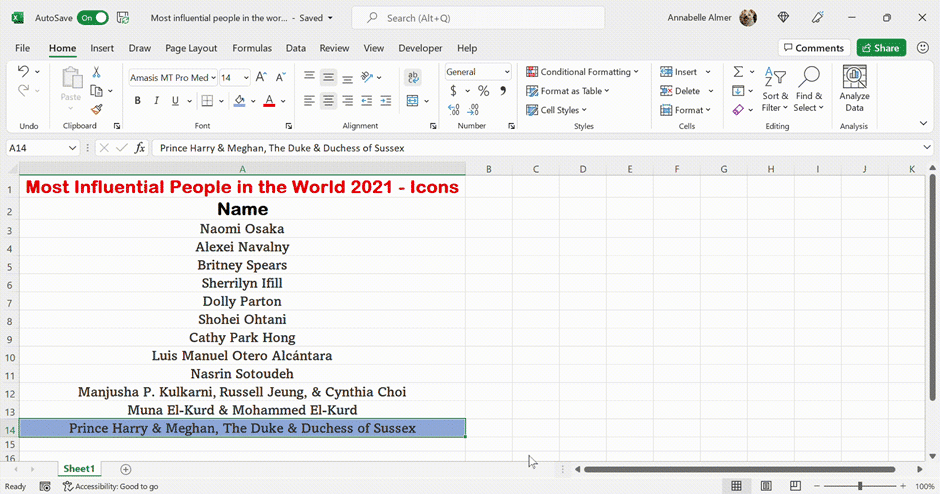
Task: Click the Cut scissors icon
Action: coord(97,72)
